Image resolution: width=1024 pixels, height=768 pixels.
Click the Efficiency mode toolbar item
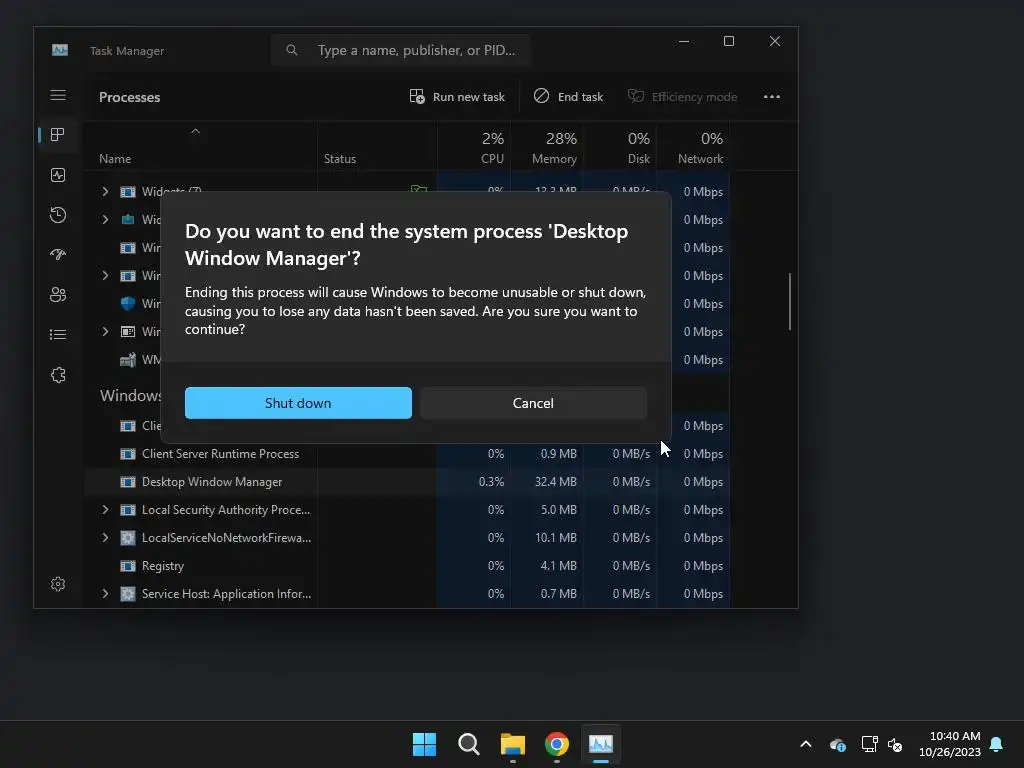682,97
